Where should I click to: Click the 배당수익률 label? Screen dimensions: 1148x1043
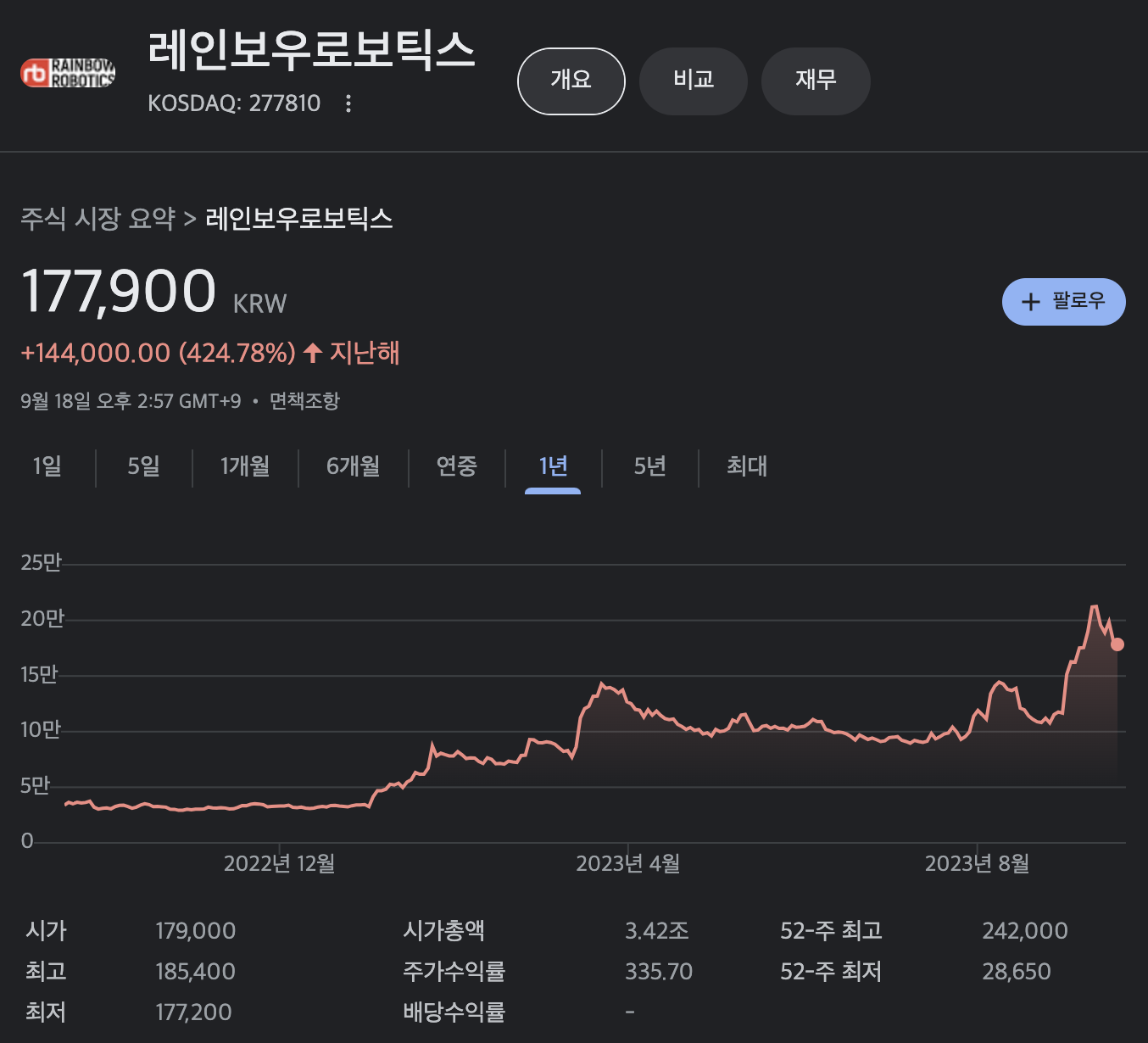click(x=454, y=1012)
